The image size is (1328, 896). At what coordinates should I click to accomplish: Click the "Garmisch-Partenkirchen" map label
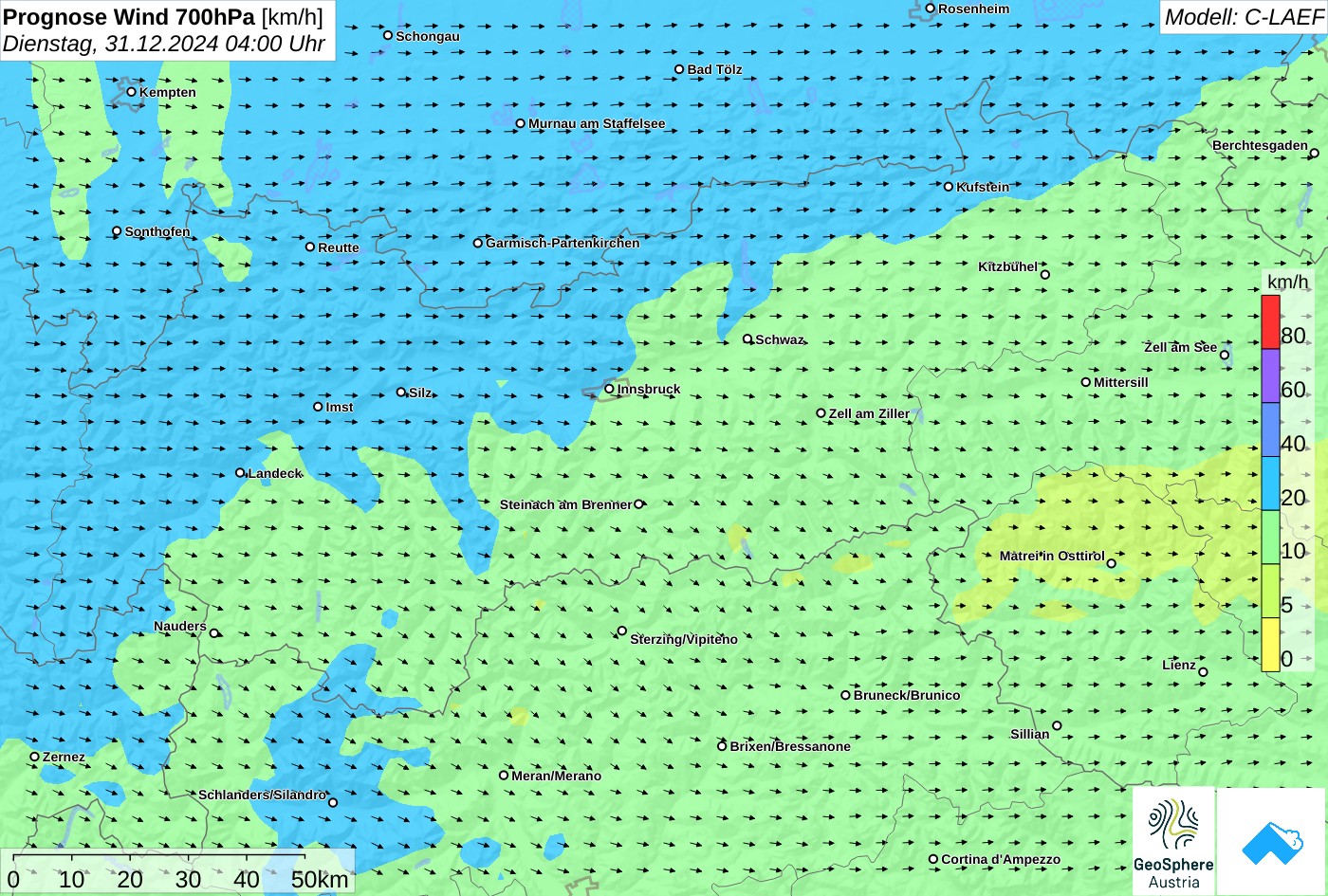tap(563, 243)
